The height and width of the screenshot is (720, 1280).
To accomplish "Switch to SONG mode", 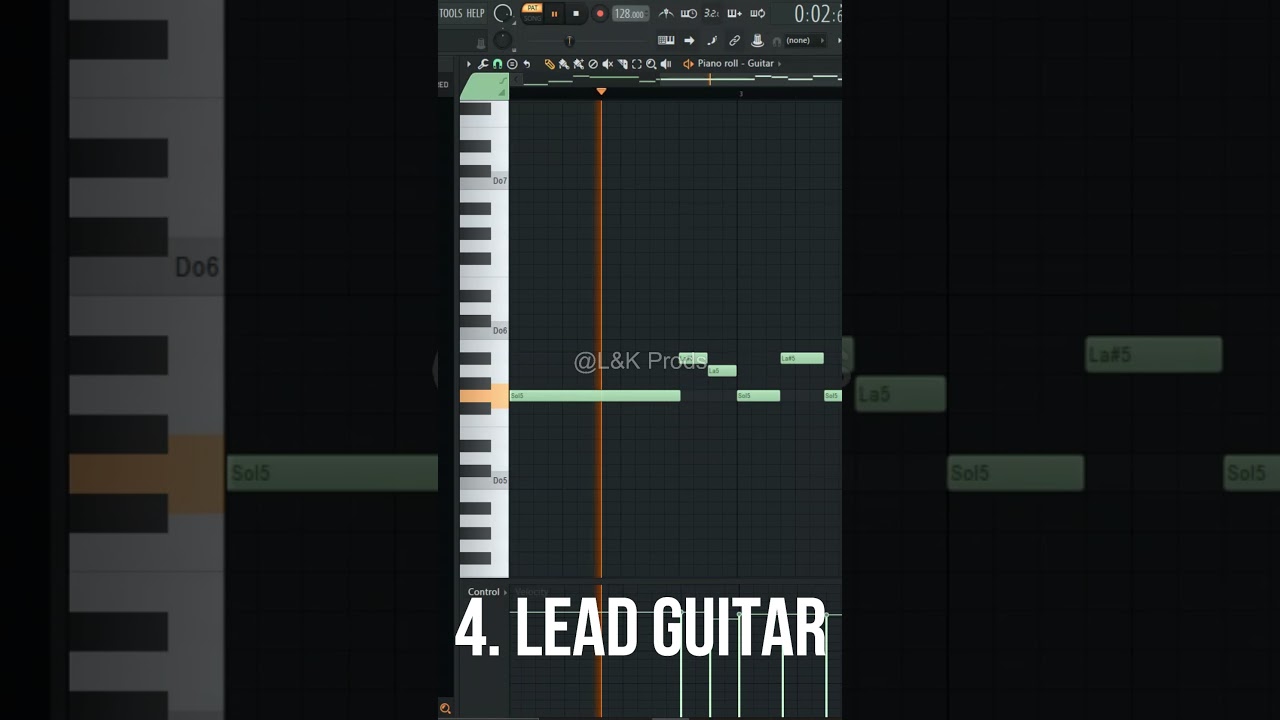I will 532,18.
